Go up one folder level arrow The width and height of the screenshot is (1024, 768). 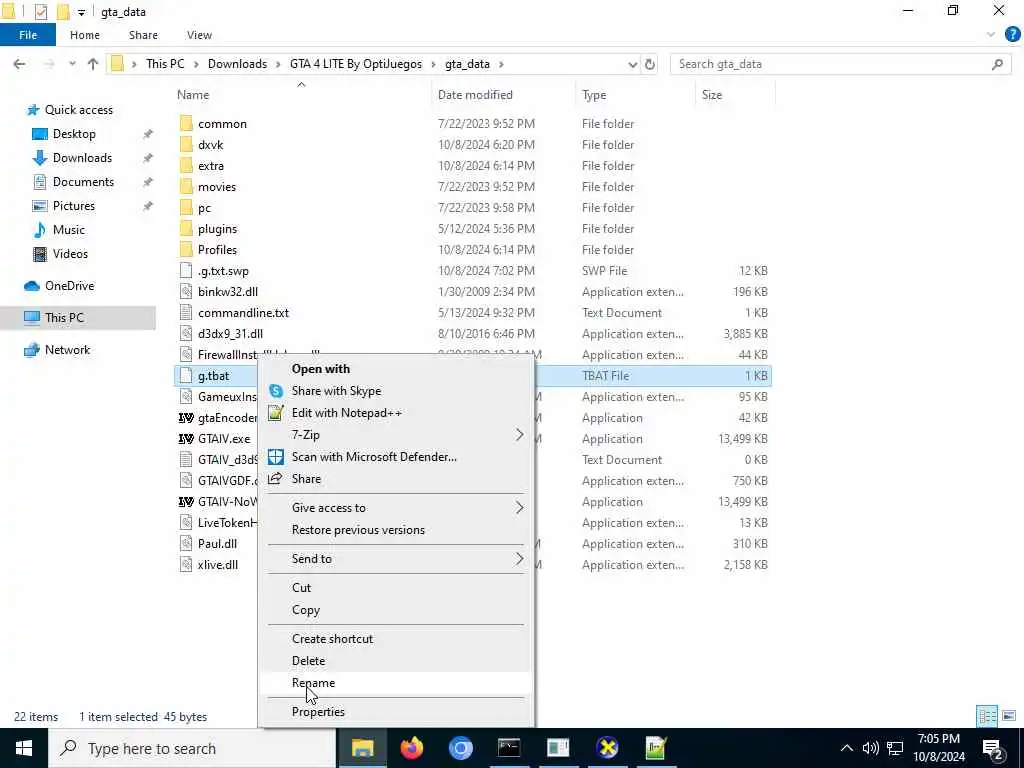tap(93, 64)
